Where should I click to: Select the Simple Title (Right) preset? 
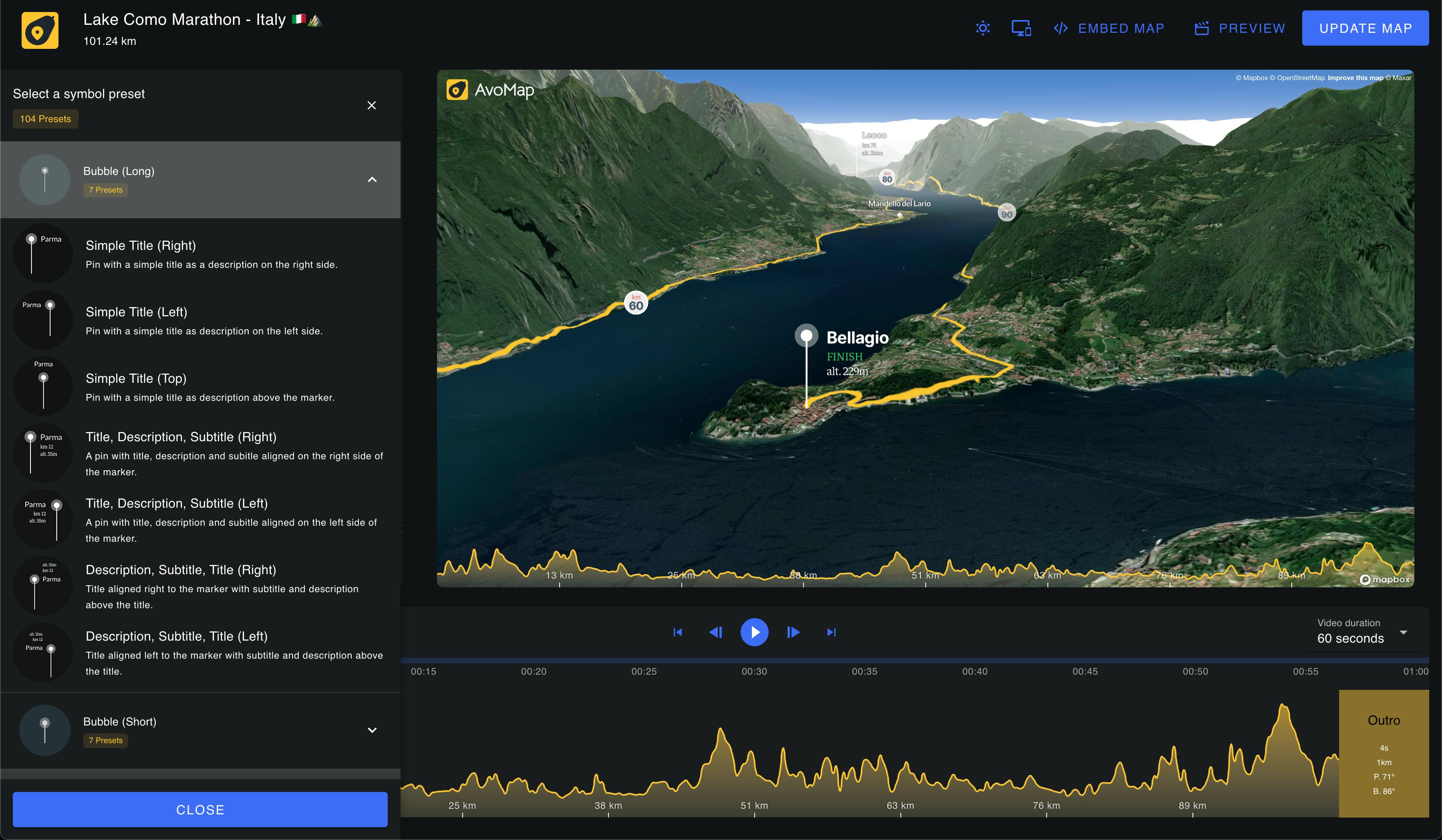pyautogui.click(x=200, y=253)
